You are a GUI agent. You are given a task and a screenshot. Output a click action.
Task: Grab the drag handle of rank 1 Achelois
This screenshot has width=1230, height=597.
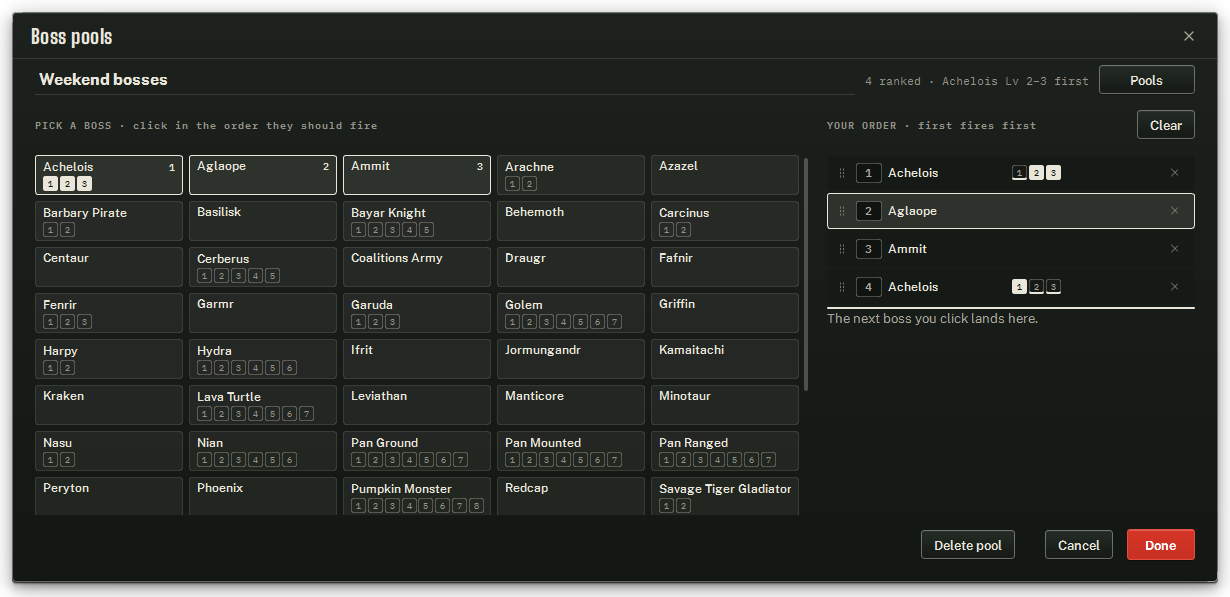[x=841, y=173]
